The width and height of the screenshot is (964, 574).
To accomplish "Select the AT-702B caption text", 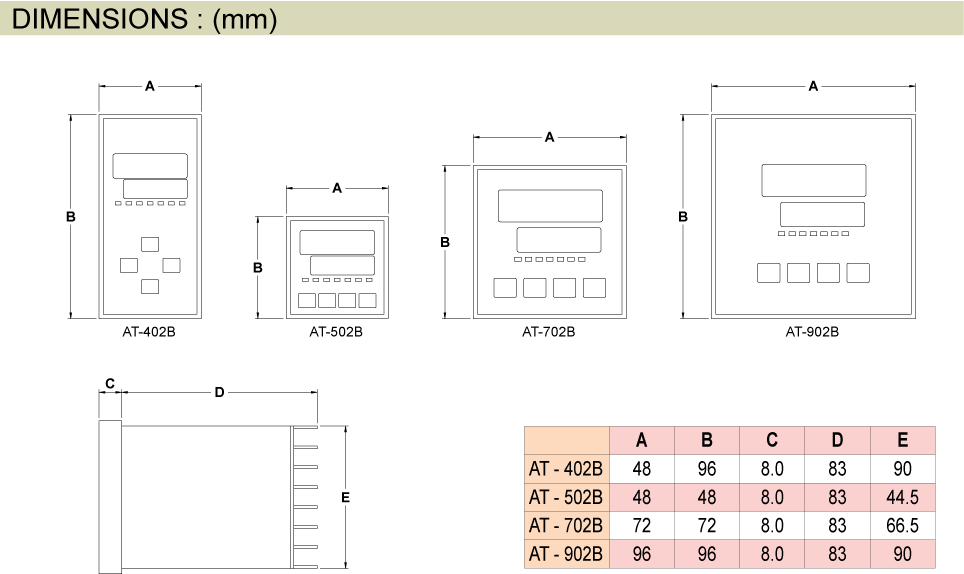I will 548,332.
